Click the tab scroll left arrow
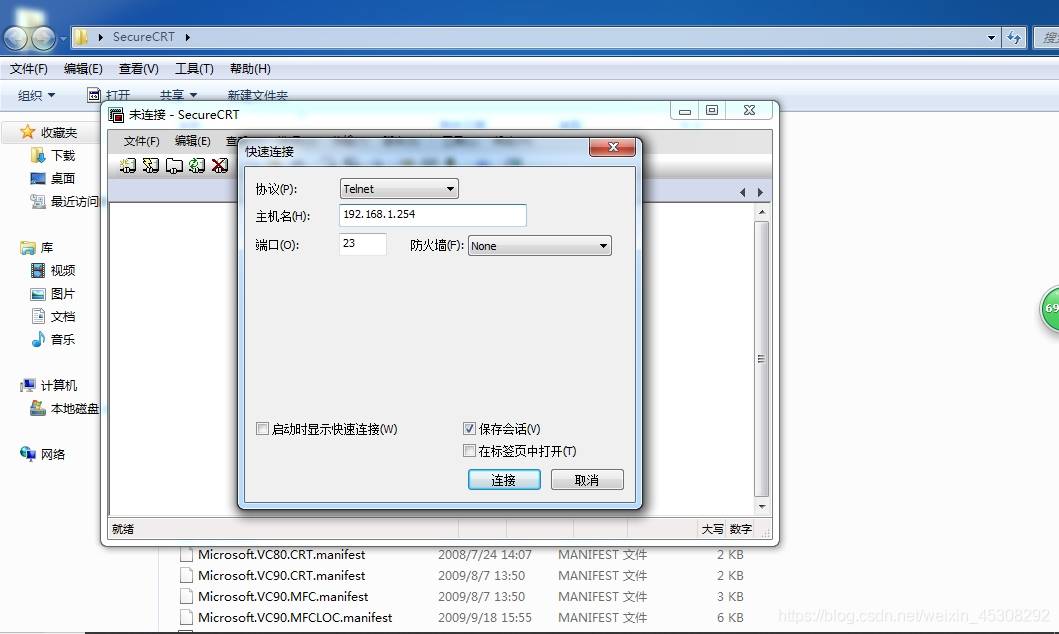The height and width of the screenshot is (634, 1059). [x=742, y=192]
